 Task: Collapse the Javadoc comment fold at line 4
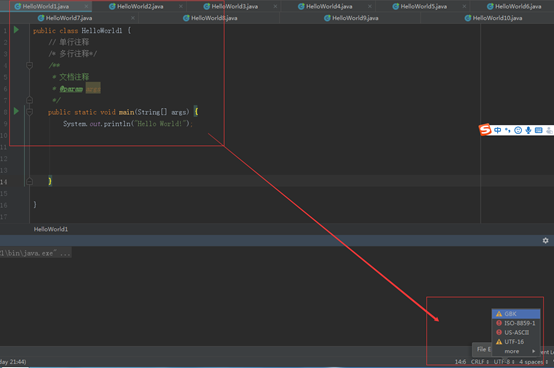coord(30,65)
